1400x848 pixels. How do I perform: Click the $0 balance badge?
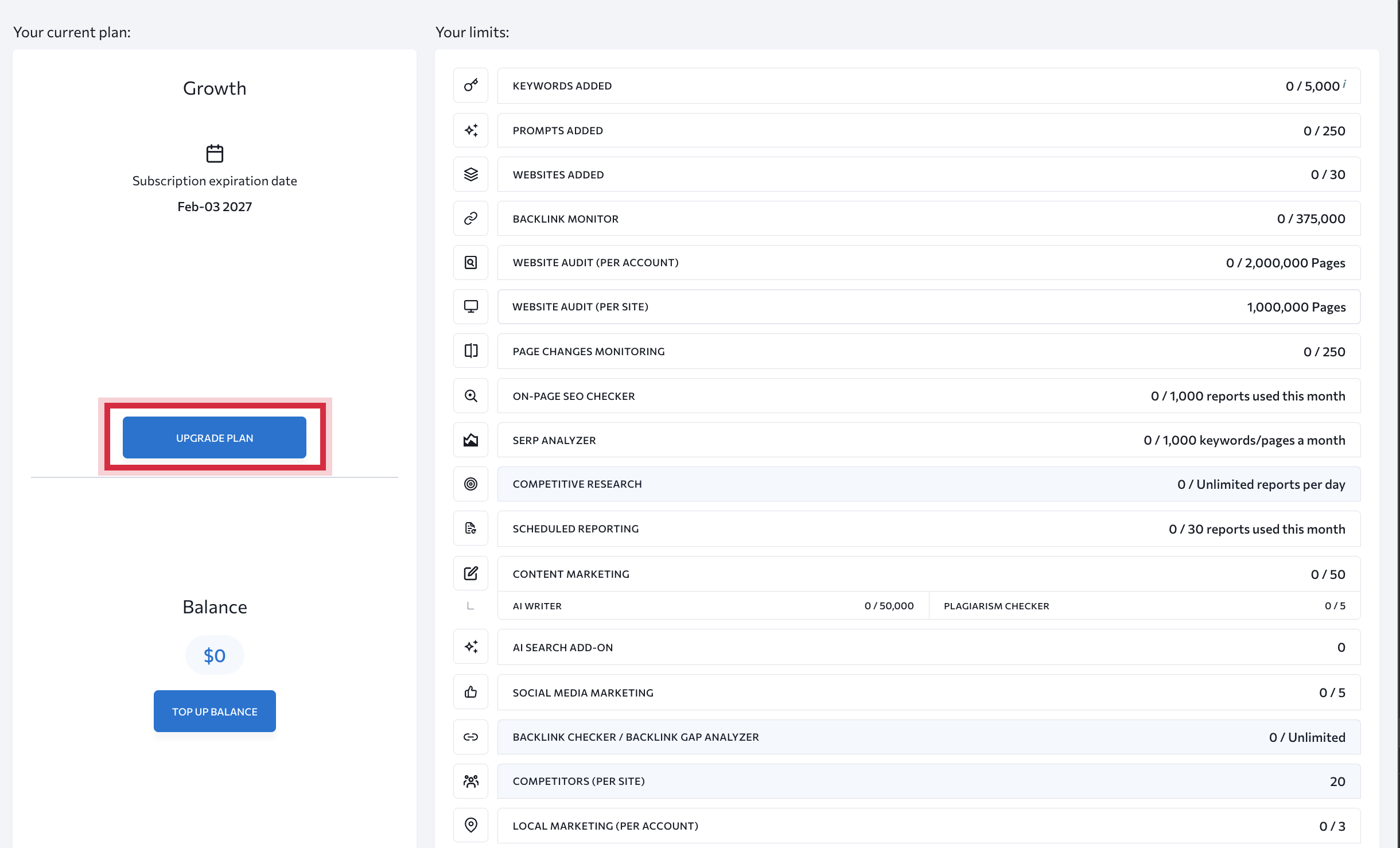point(215,655)
